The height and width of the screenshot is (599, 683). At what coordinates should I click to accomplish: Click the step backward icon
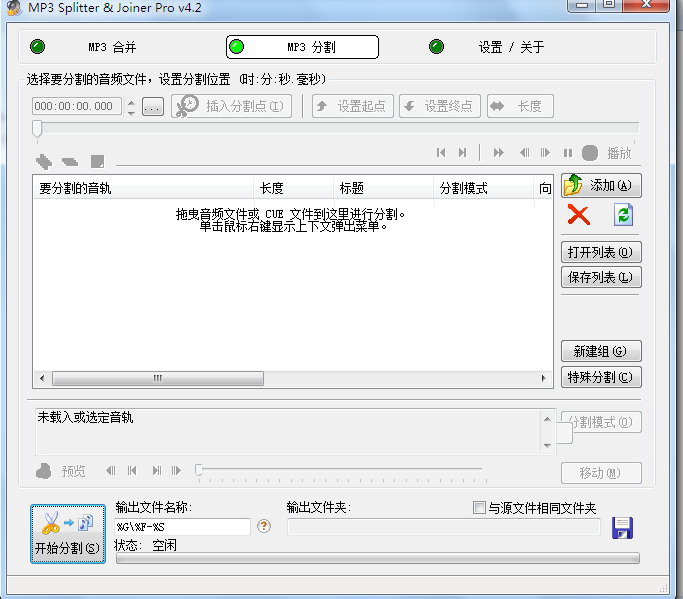524,152
